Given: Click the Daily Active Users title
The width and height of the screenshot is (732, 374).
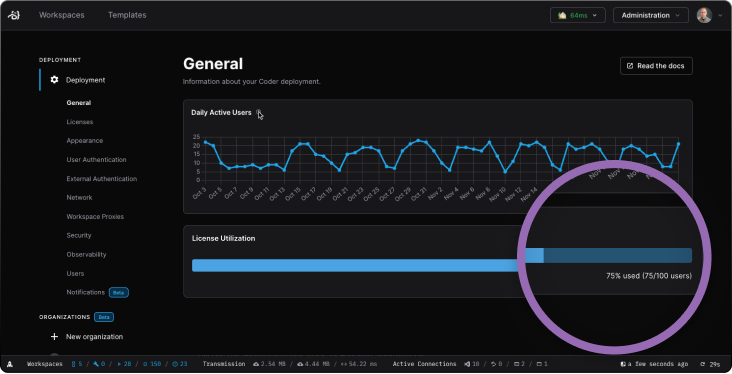Looking at the screenshot, I should tap(221, 113).
